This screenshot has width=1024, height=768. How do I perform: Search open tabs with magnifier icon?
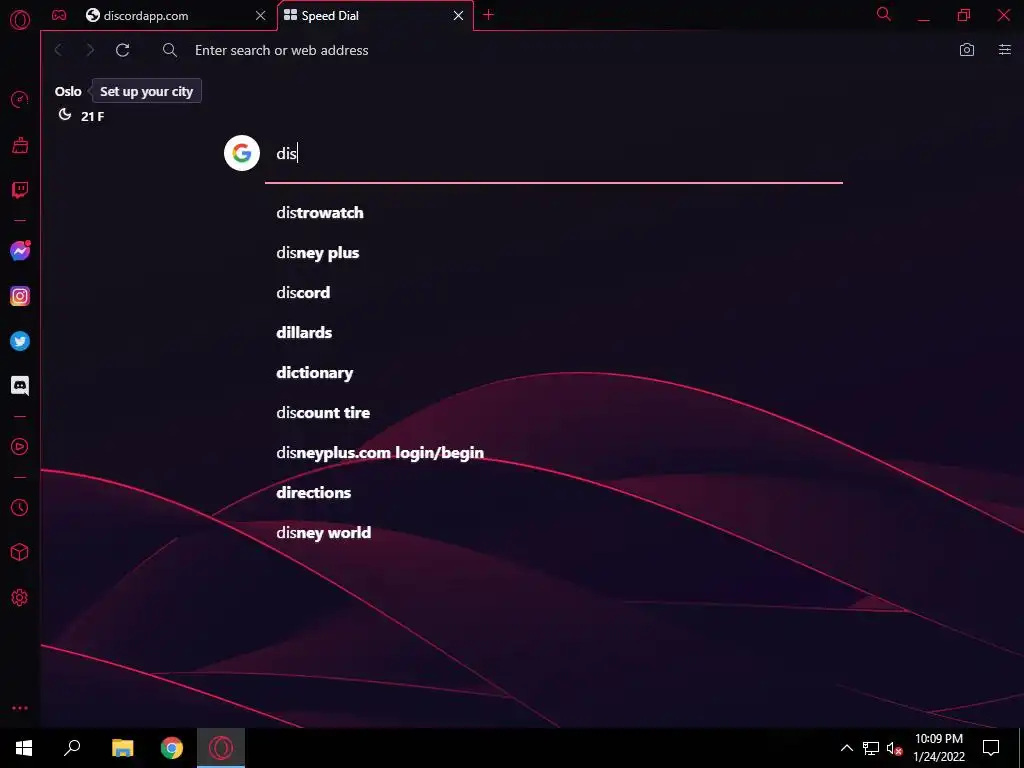884,14
